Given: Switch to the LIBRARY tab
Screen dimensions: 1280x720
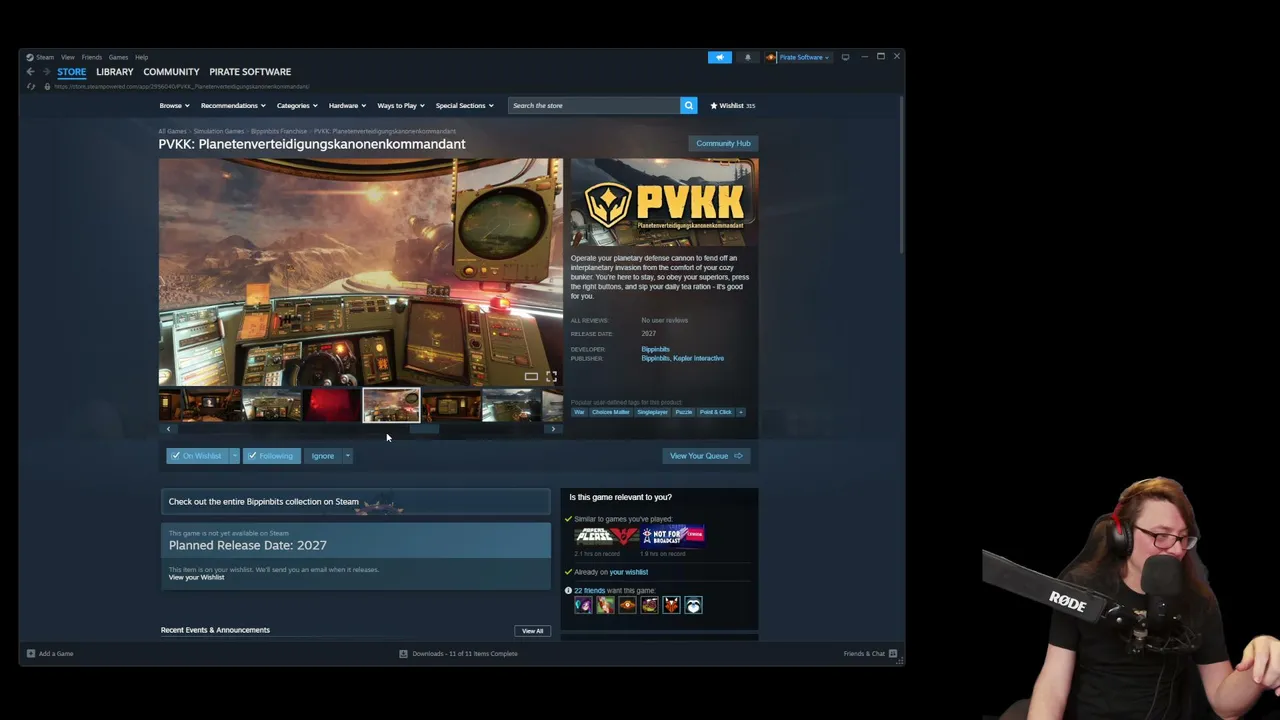Looking at the screenshot, I should pyautogui.click(x=115, y=72).
